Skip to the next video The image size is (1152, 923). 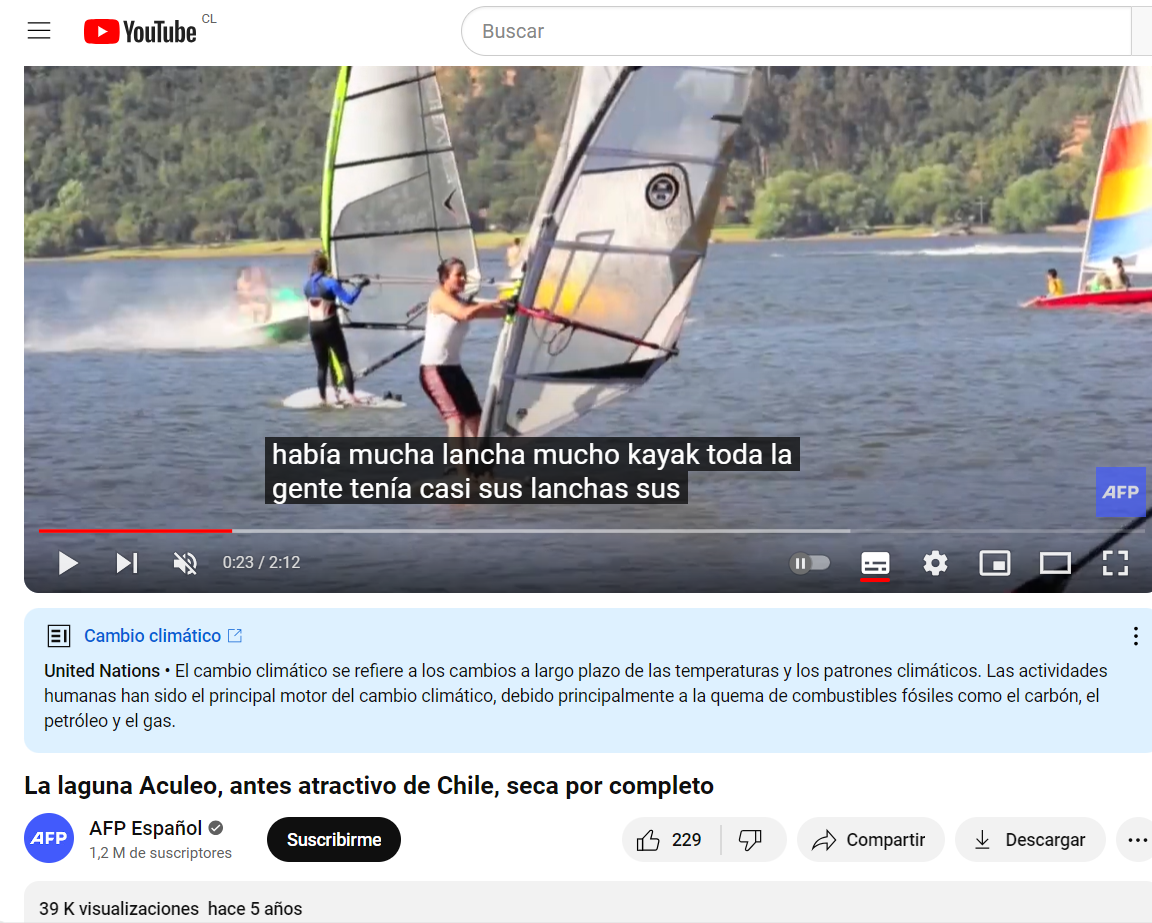point(127,563)
